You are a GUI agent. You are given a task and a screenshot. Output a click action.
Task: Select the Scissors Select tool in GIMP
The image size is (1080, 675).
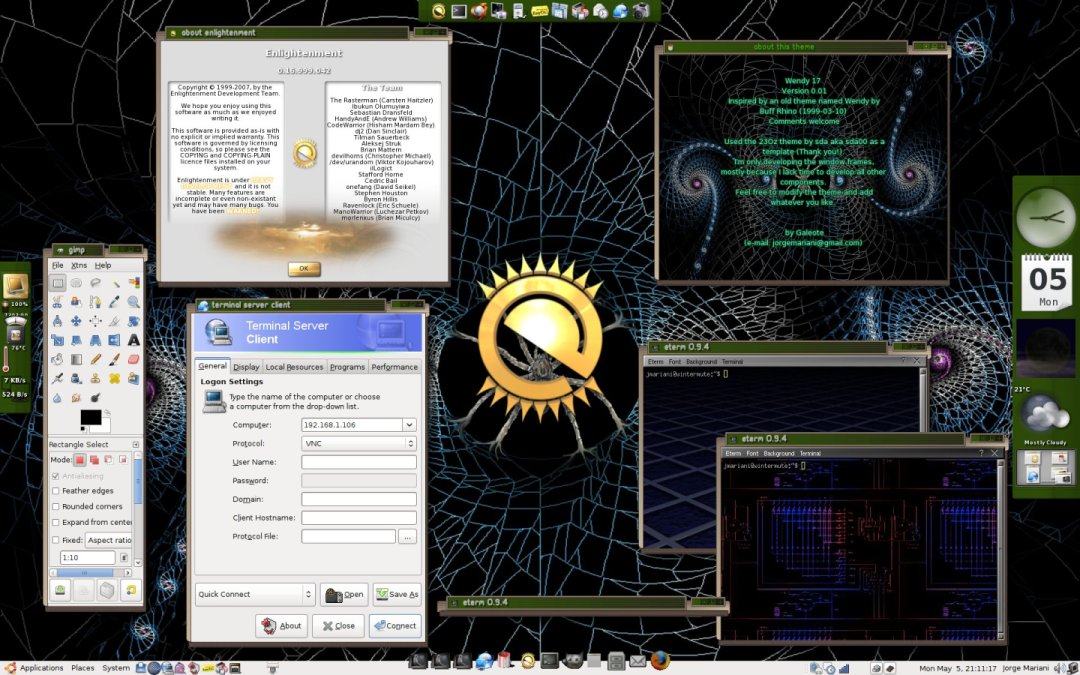click(x=58, y=302)
